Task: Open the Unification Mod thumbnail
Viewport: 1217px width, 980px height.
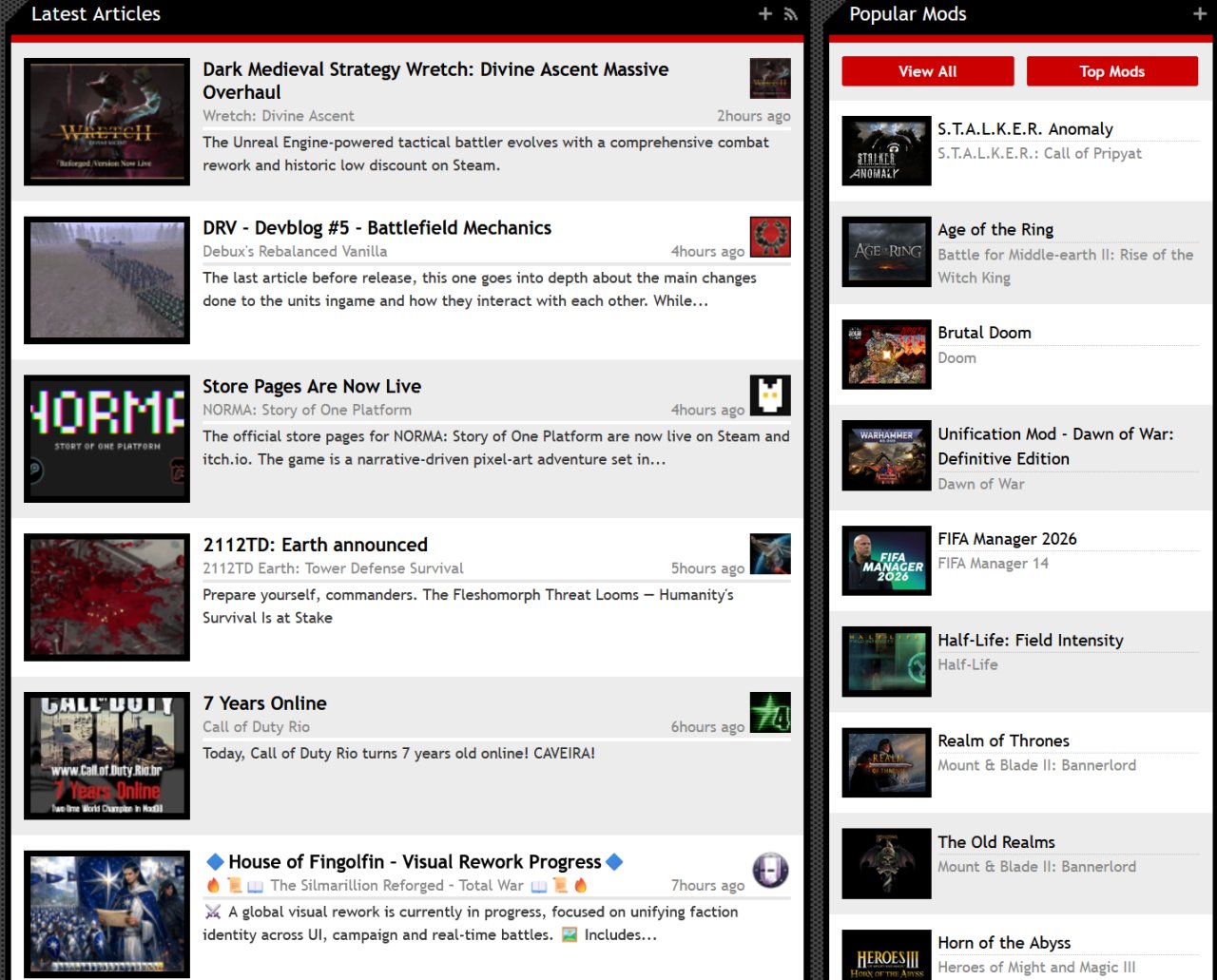Action: point(887,456)
